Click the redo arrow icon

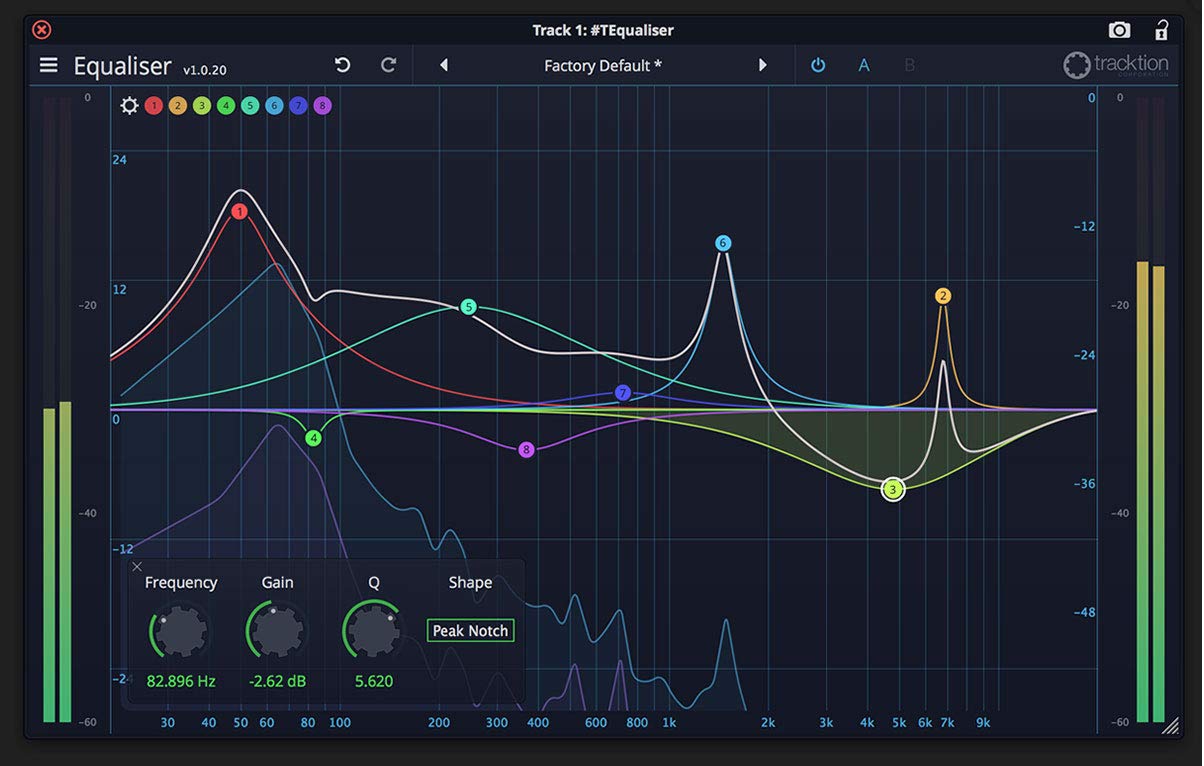pos(389,65)
